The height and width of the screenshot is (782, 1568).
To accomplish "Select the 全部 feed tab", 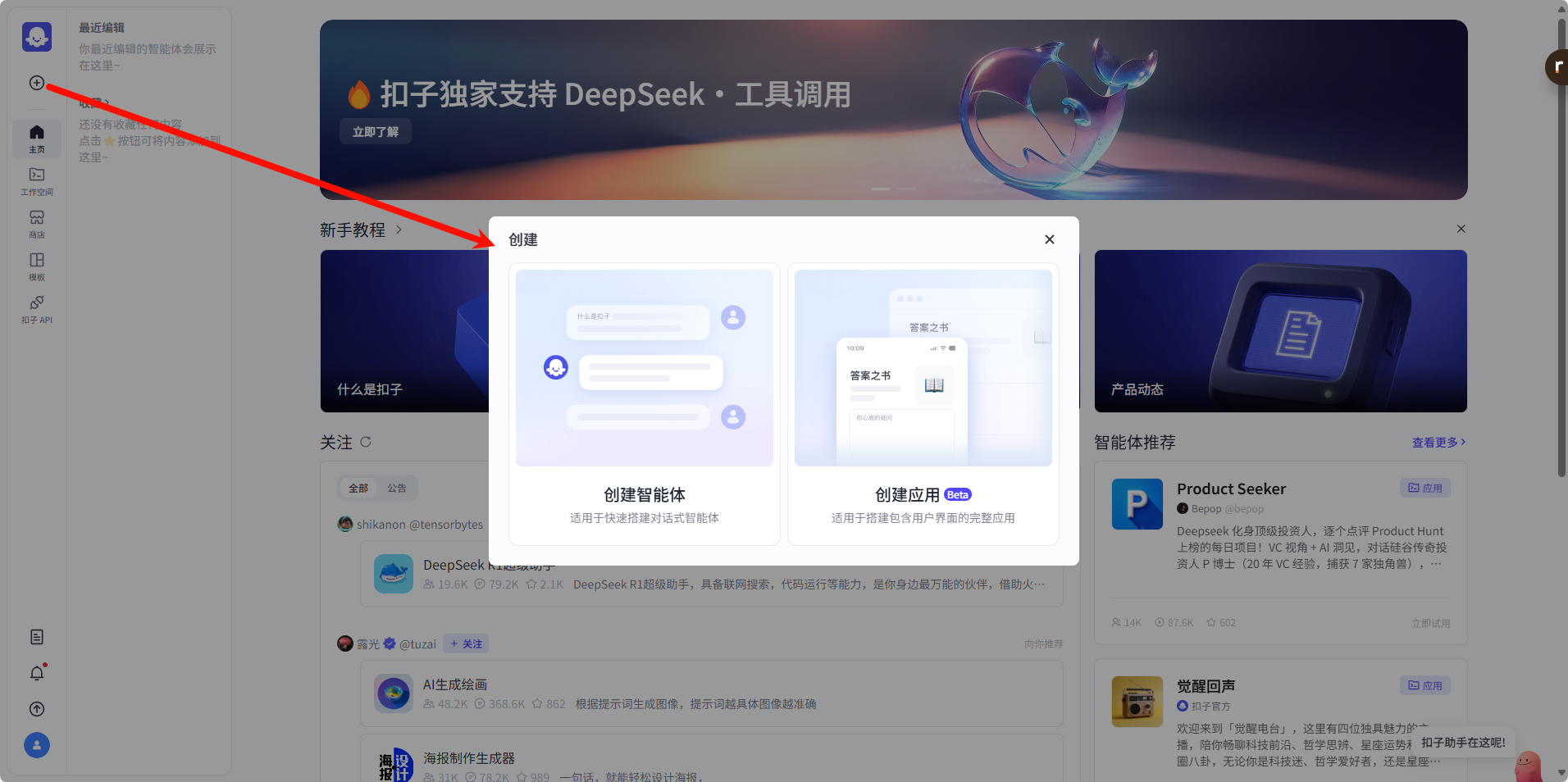I will pyautogui.click(x=358, y=488).
